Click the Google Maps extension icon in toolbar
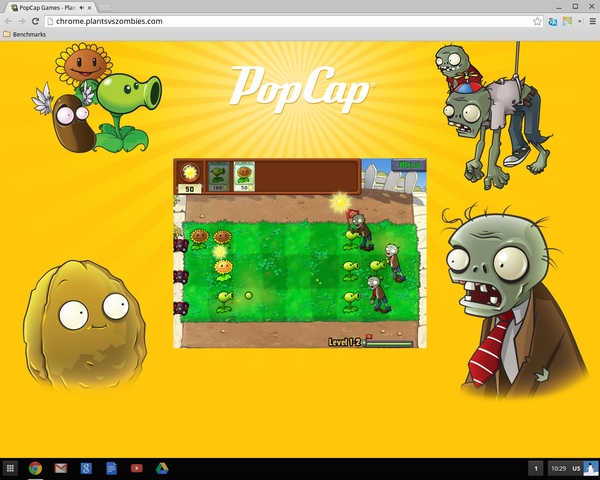The height and width of the screenshot is (480, 600). pyautogui.click(x=567, y=21)
